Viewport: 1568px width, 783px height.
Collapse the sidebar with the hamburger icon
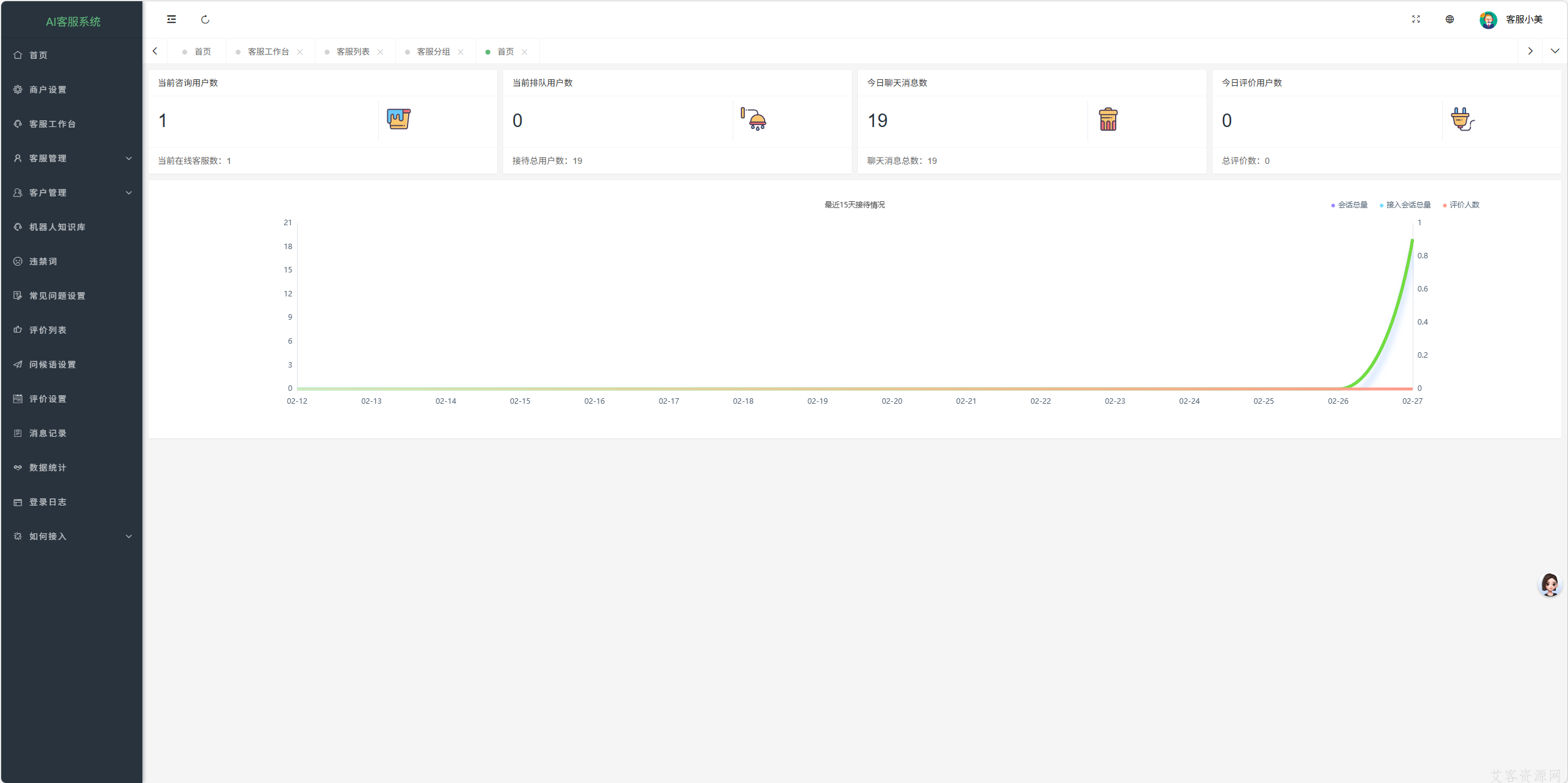(171, 20)
